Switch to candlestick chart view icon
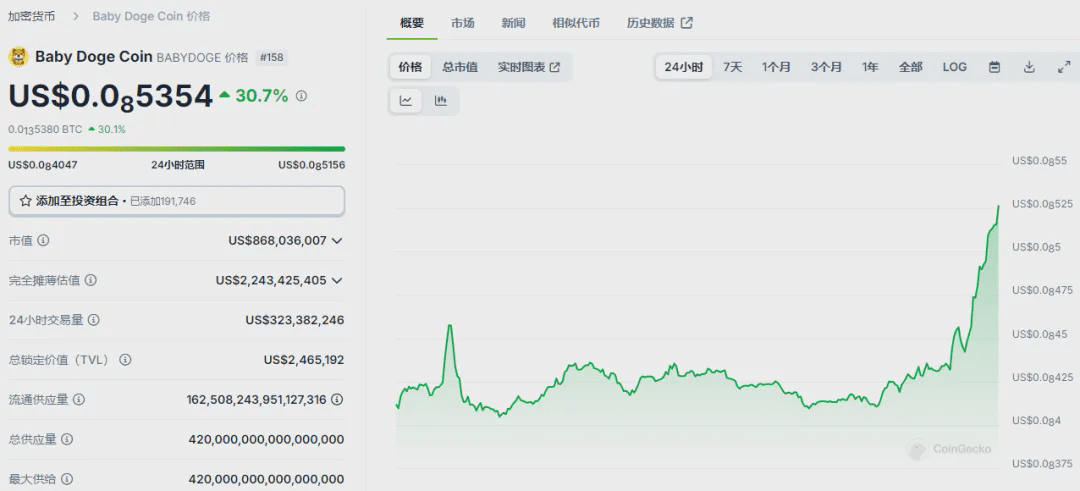The height and width of the screenshot is (491, 1080). click(x=441, y=101)
